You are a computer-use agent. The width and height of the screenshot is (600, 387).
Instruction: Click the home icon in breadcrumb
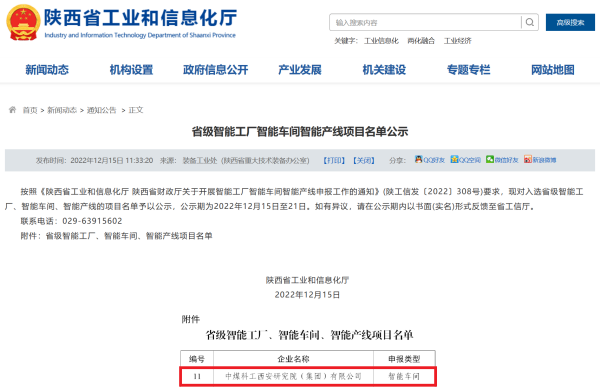12,110
